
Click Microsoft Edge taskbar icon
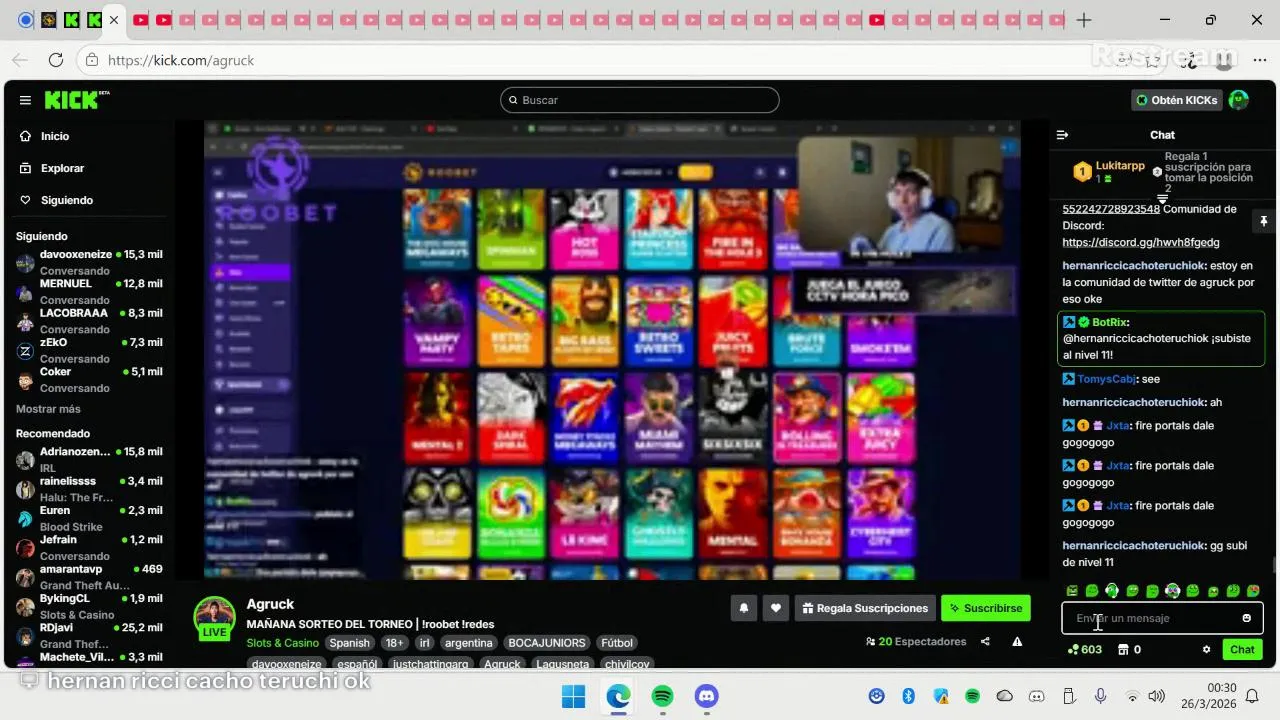[618, 696]
